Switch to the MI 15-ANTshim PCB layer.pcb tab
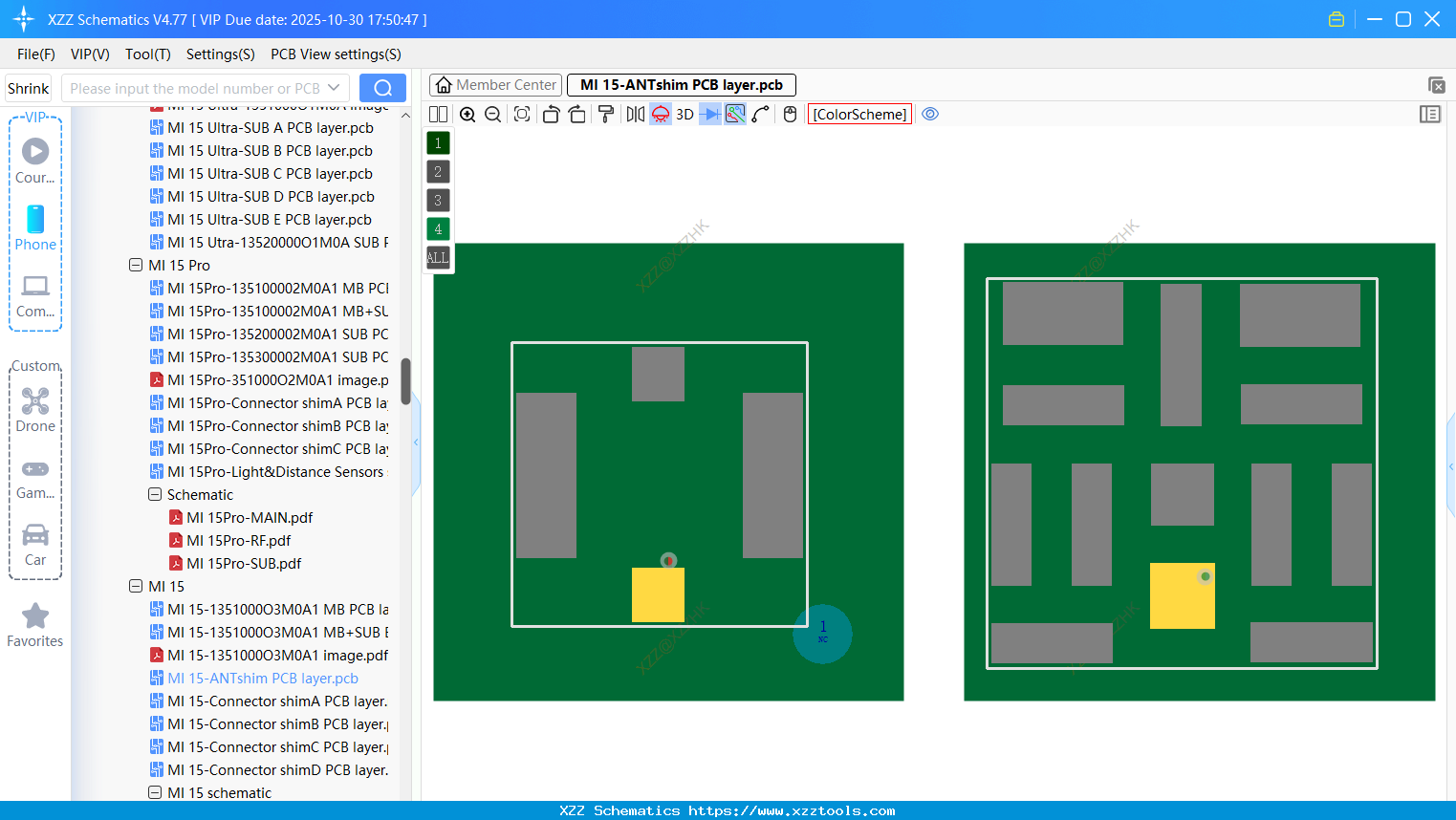The height and width of the screenshot is (820, 1456). pyautogui.click(x=681, y=84)
